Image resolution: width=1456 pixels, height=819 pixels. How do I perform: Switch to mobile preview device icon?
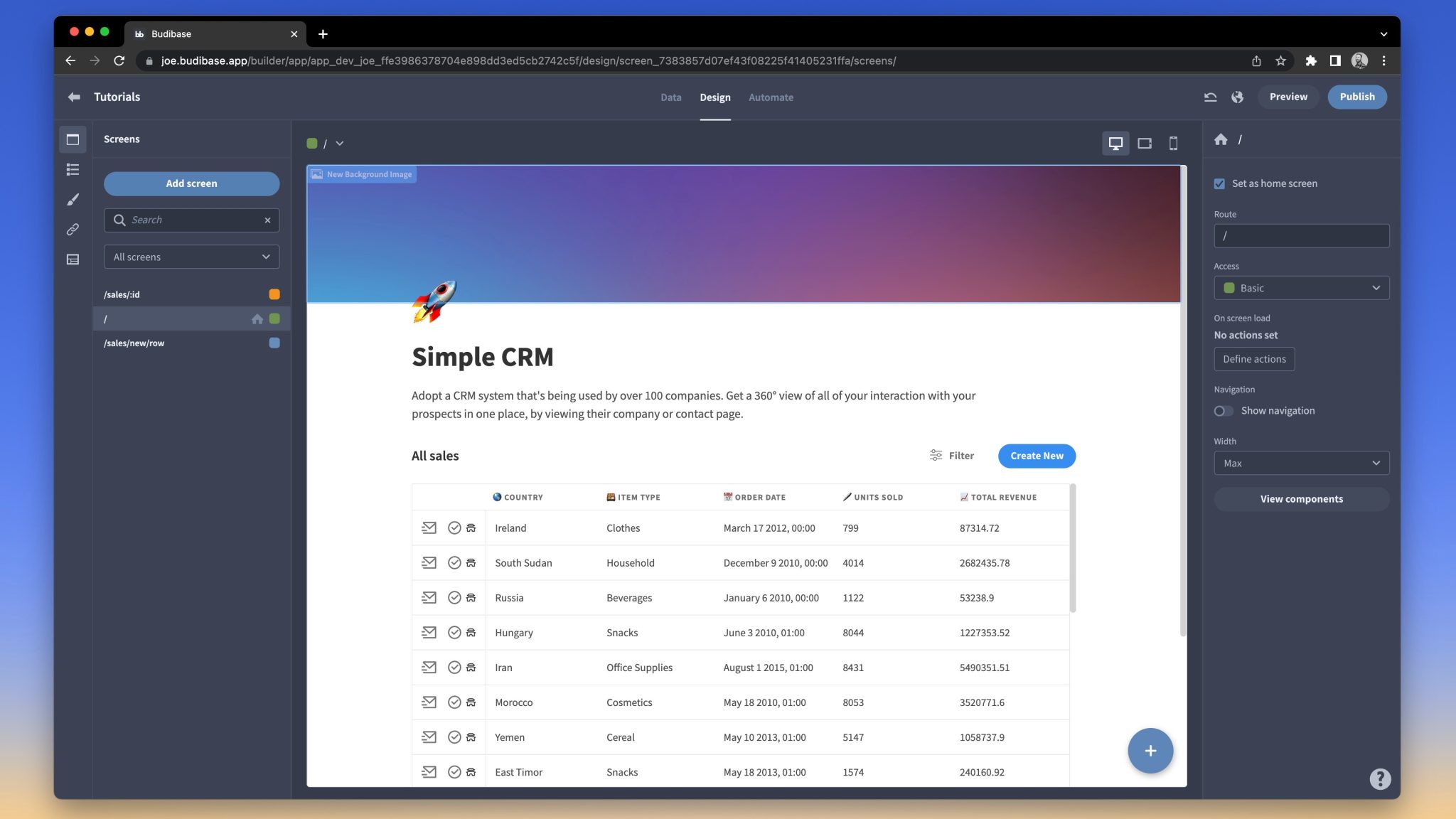[x=1174, y=143]
